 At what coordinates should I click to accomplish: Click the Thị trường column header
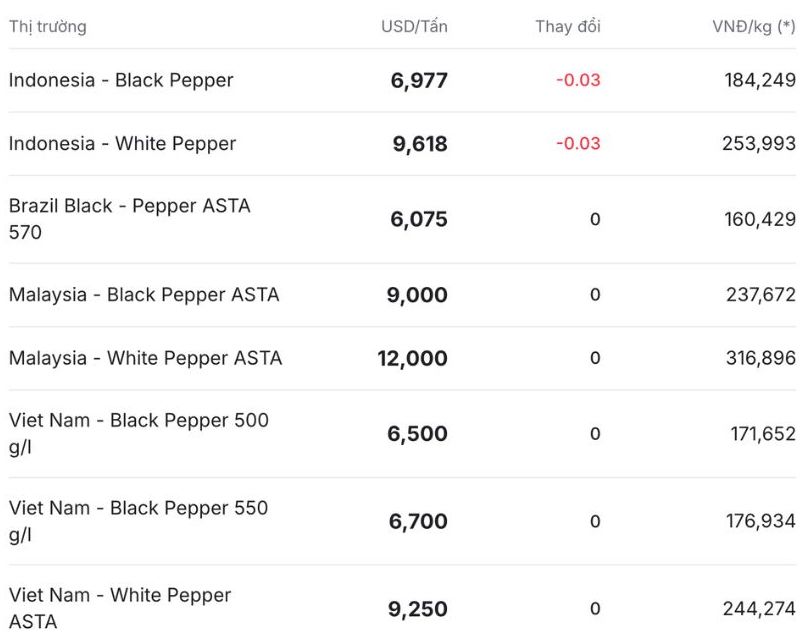pyautogui.click(x=48, y=26)
